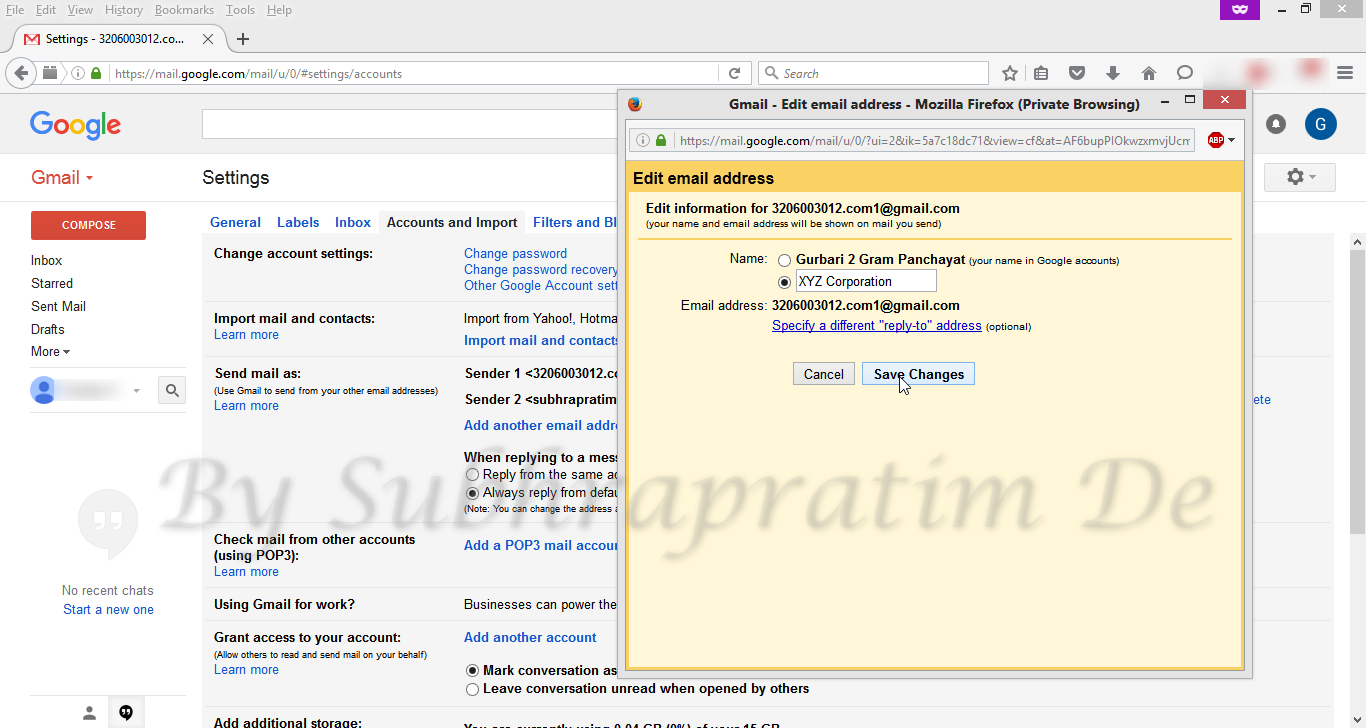Viewport: 1366px width, 728px height.
Task: Click the XYZ Corporation name field
Action: [x=866, y=281]
